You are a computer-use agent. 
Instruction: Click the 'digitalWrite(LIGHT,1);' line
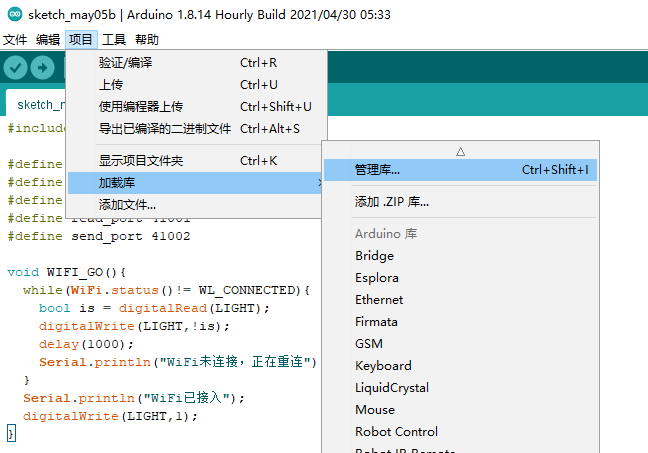tap(110, 416)
